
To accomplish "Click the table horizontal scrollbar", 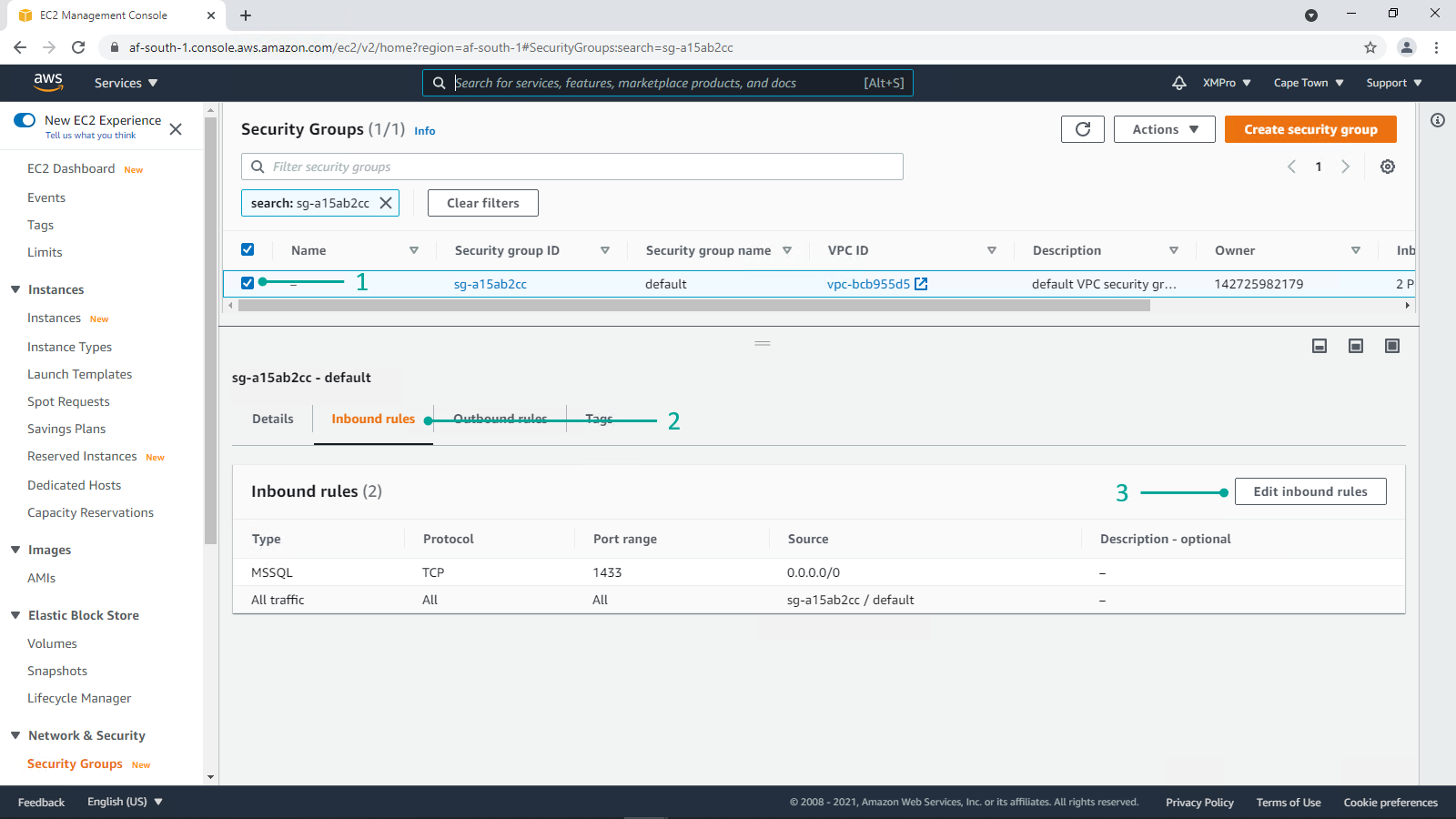I will click(x=693, y=306).
